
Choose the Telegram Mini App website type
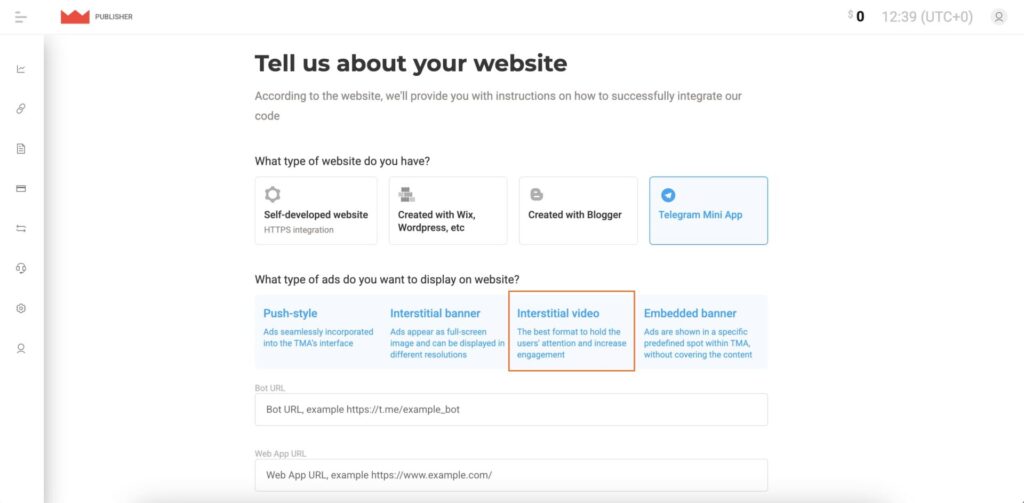(x=708, y=211)
